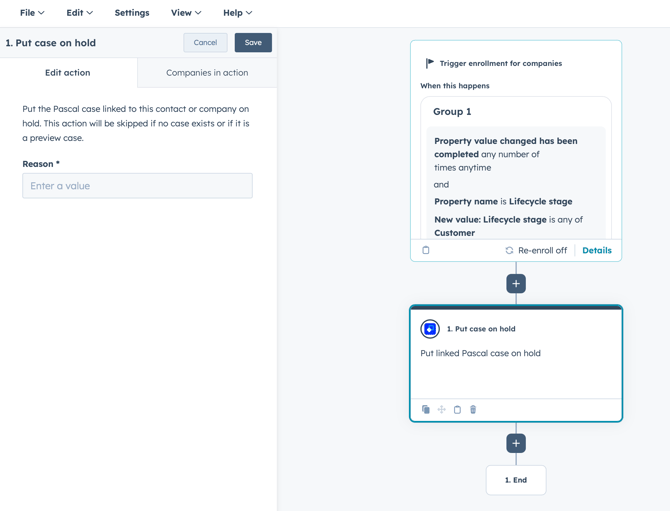The width and height of the screenshot is (670, 511).
Task: Click the plus button above the End node
Action: pyautogui.click(x=516, y=443)
